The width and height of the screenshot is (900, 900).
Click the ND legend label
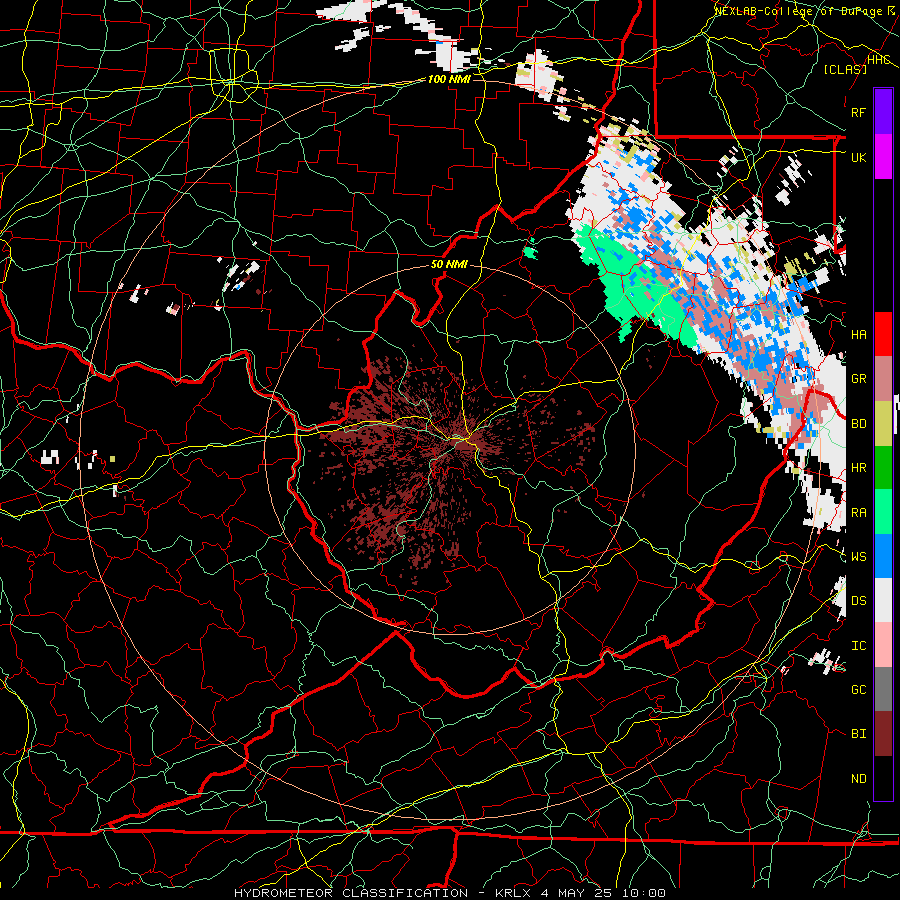(x=858, y=779)
